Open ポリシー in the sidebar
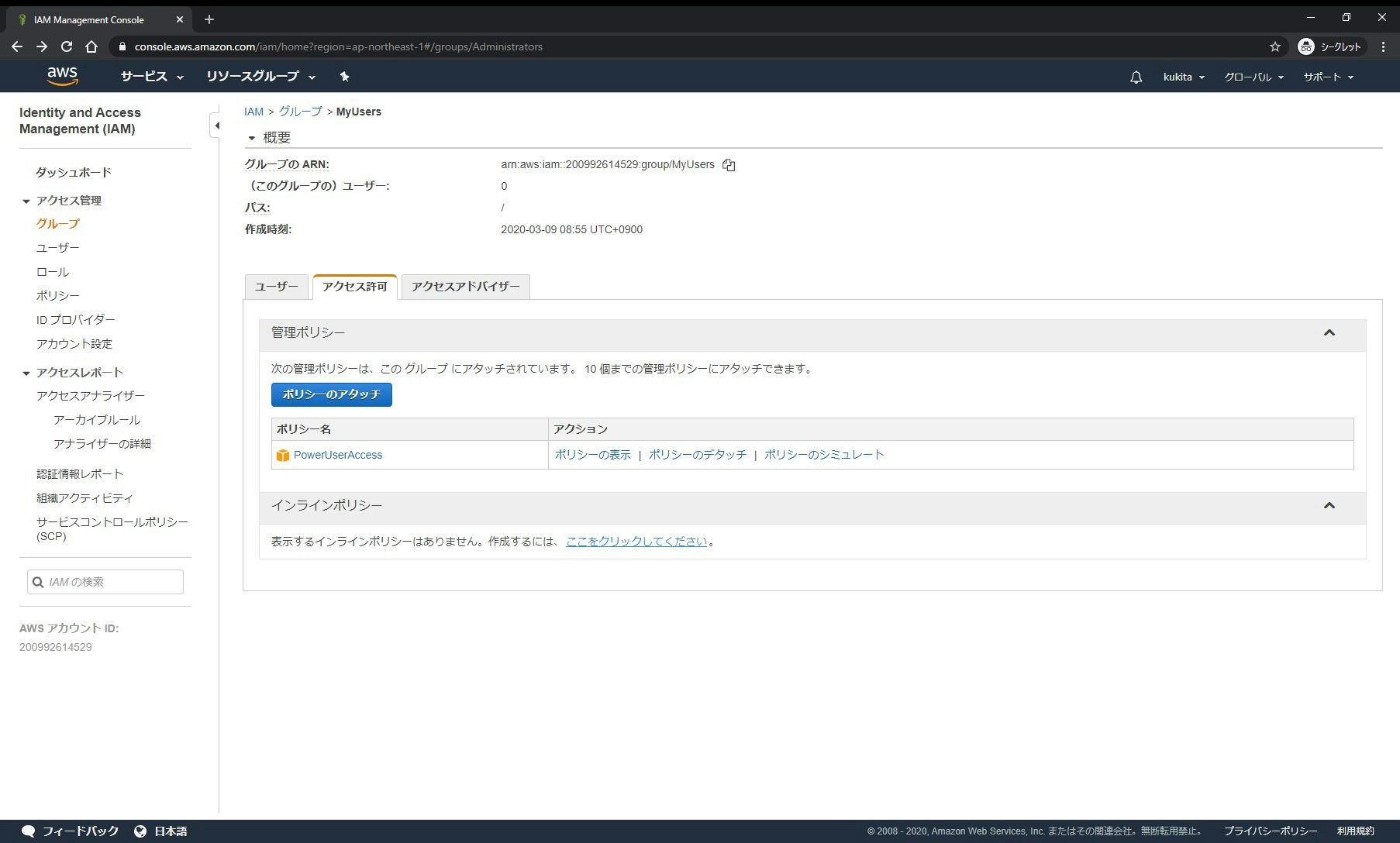Image resolution: width=1400 pixels, height=843 pixels. (x=57, y=296)
